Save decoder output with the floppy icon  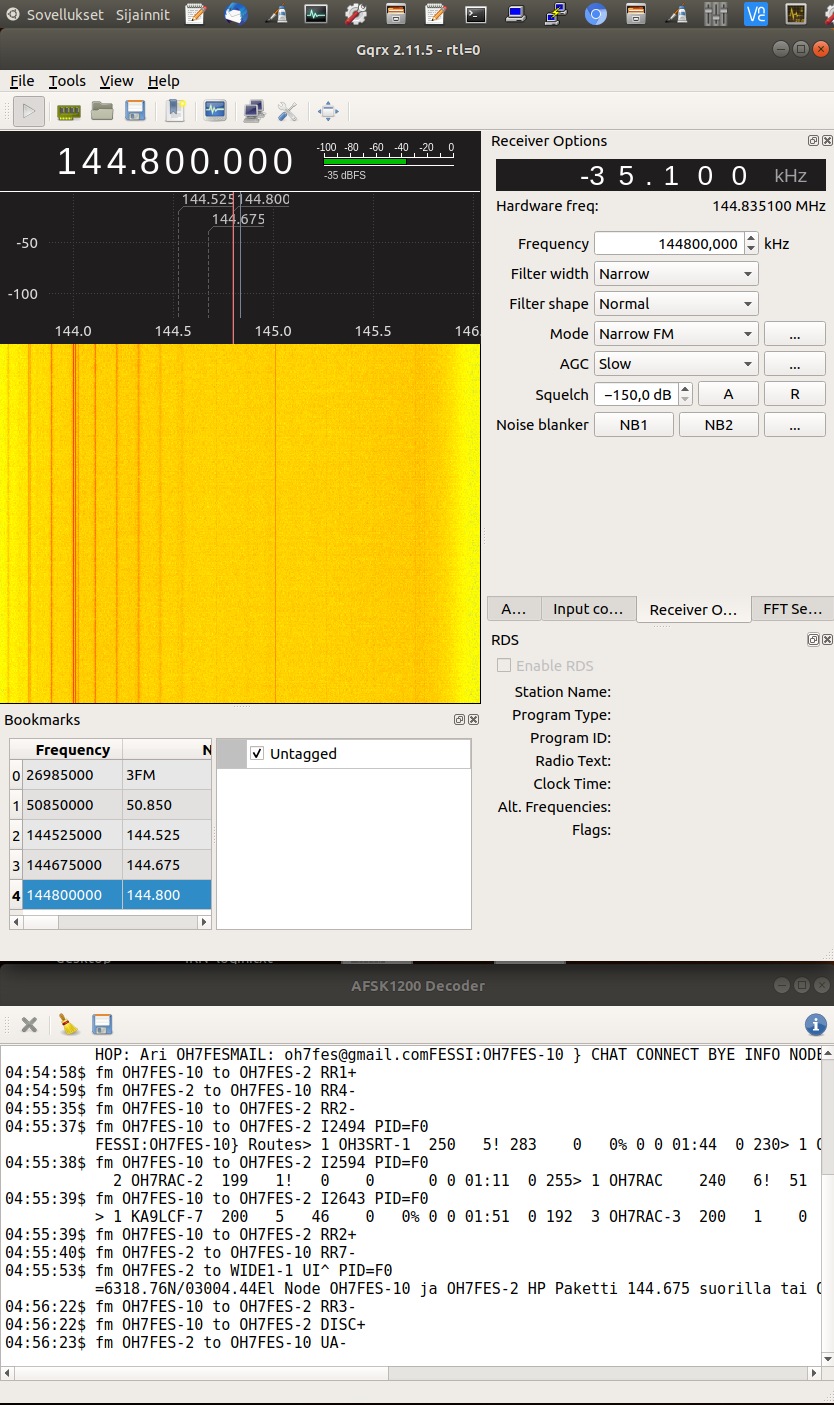coord(102,1024)
